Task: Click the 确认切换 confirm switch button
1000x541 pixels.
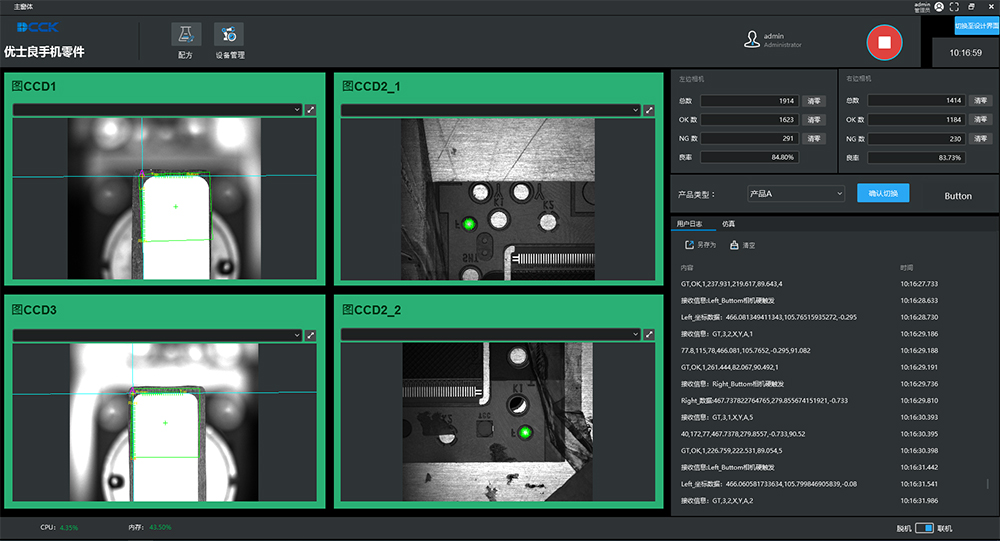Action: point(883,193)
